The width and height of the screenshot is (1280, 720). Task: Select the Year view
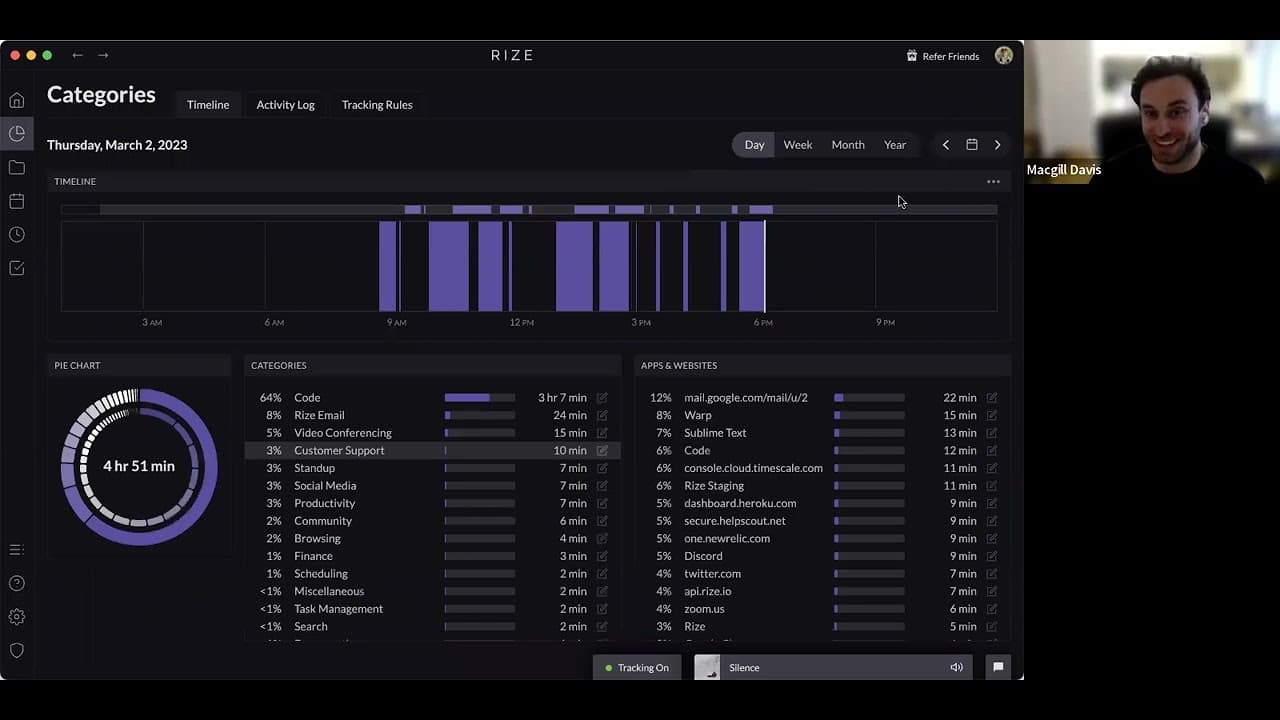895,145
